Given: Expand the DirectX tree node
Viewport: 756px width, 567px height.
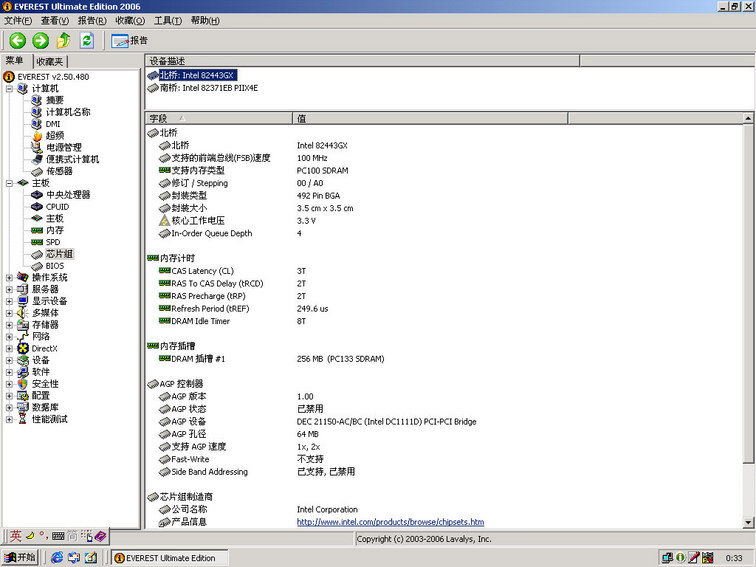Looking at the screenshot, I should click(x=9, y=349).
